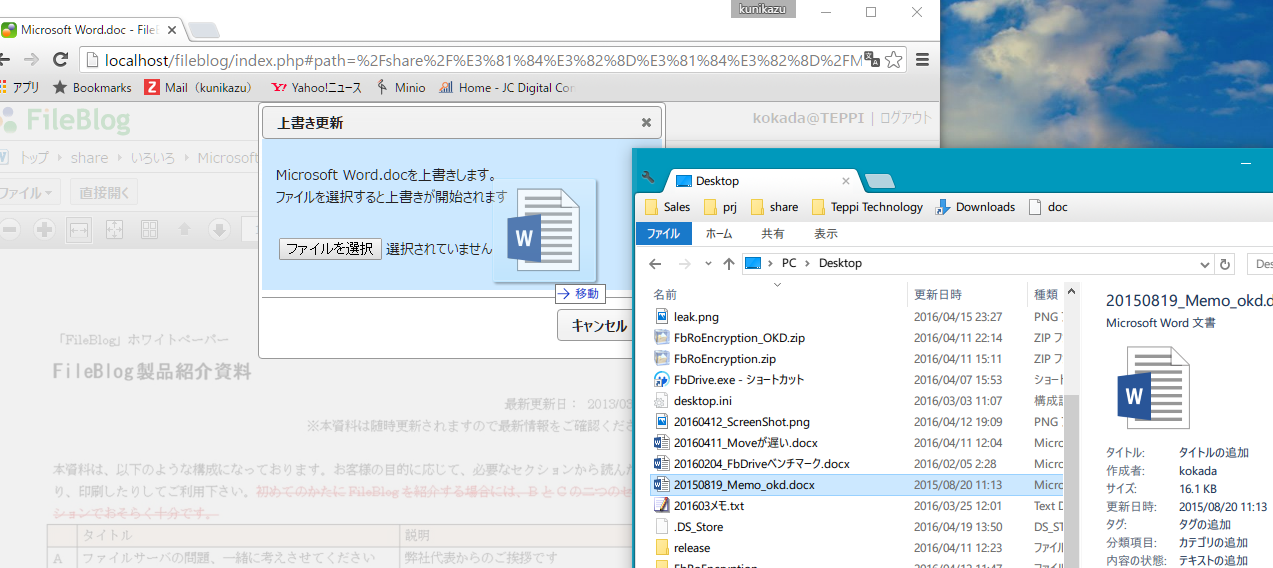
Task: Click the キャンセル button in the dialog
Action: (x=599, y=325)
